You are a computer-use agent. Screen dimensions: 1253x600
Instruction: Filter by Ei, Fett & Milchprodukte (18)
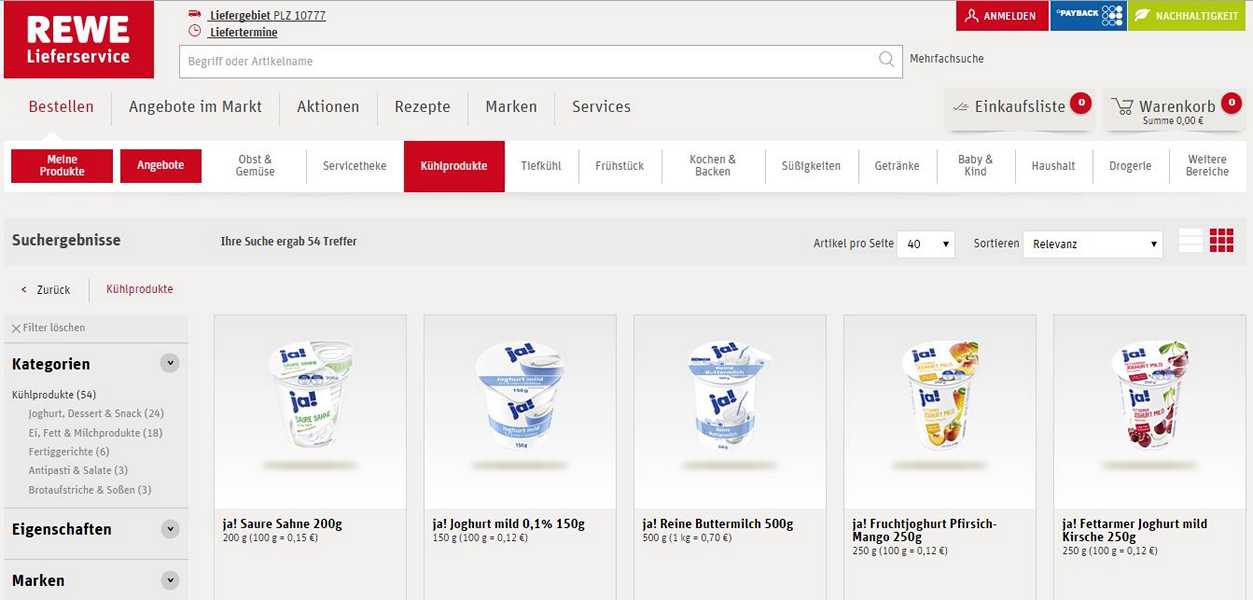point(95,433)
